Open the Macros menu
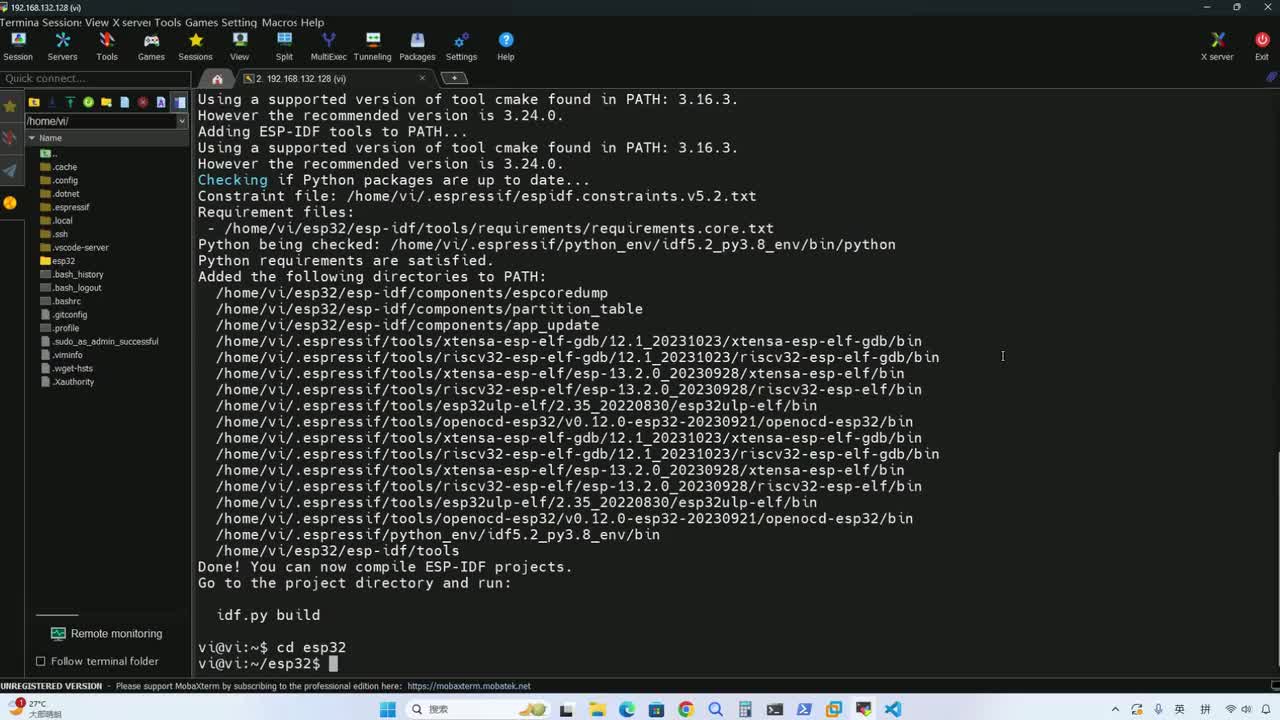Image resolution: width=1280 pixels, height=720 pixels. [278, 22]
